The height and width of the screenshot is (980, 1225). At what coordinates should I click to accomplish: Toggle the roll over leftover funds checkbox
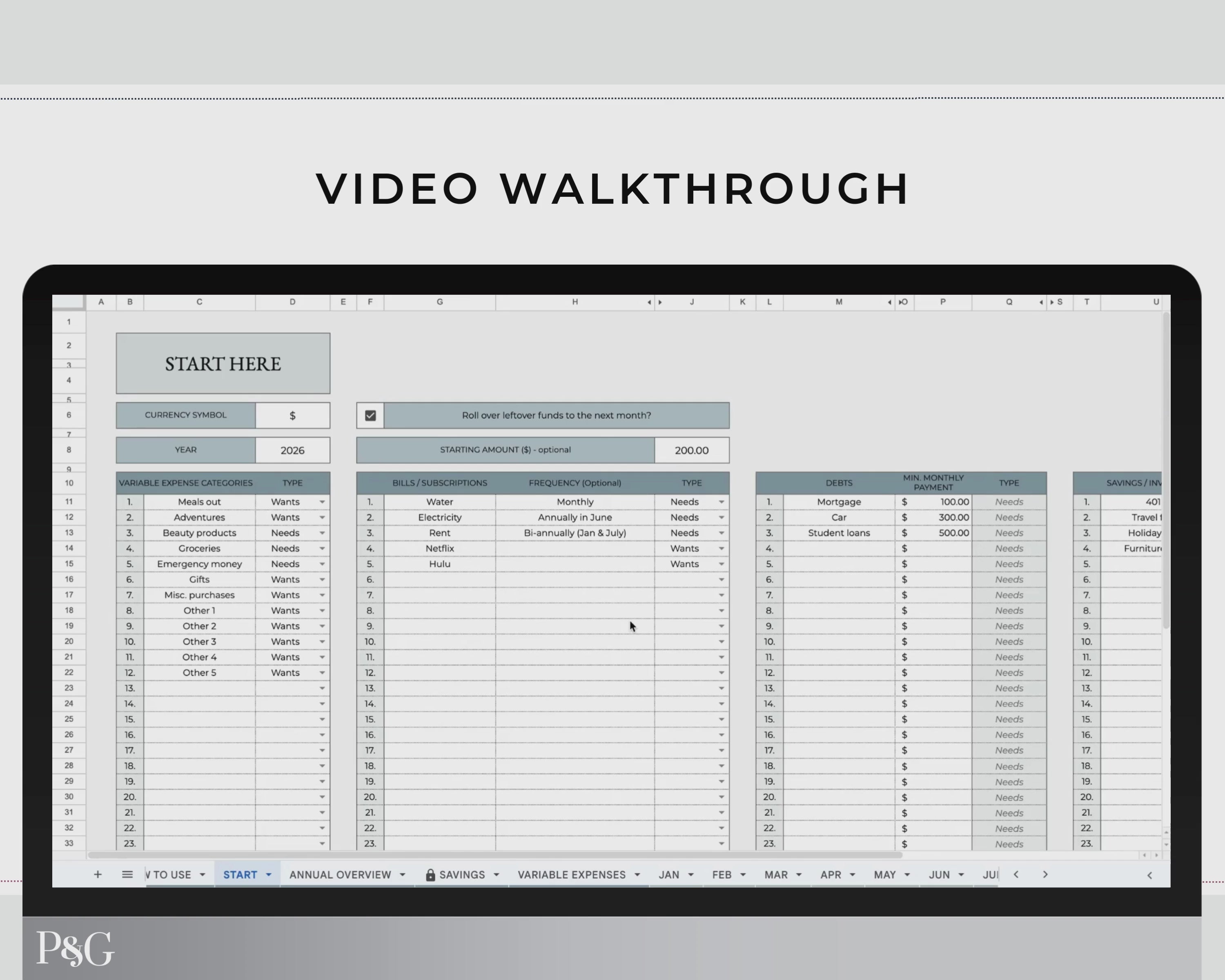tap(370, 415)
